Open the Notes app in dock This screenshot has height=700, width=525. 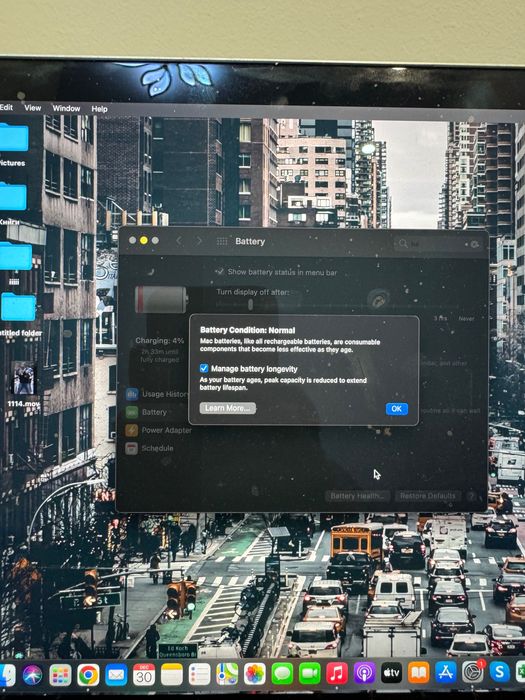click(x=171, y=675)
